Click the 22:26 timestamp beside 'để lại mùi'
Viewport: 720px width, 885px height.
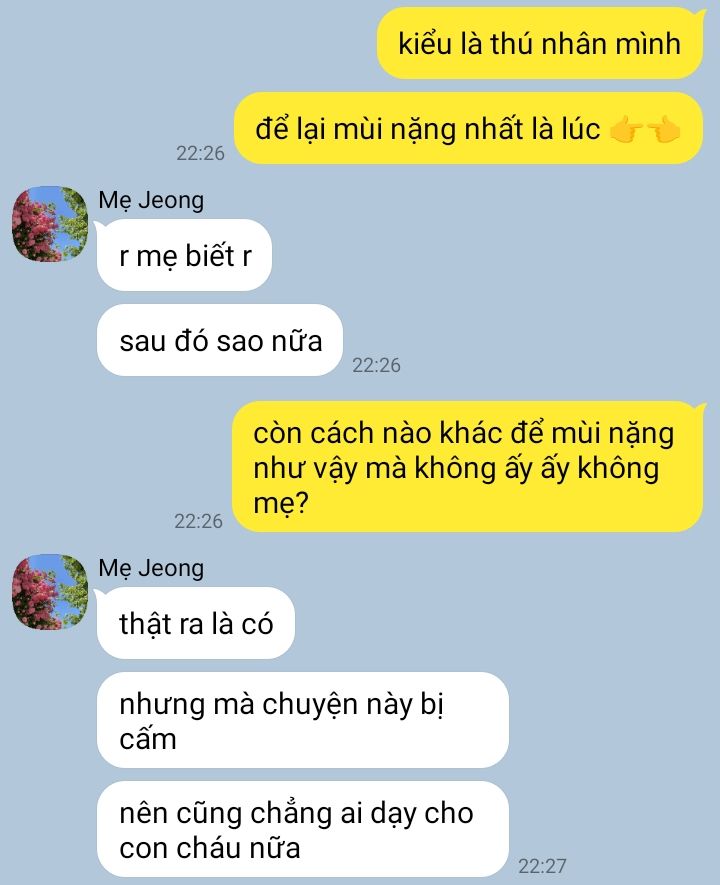(x=200, y=153)
